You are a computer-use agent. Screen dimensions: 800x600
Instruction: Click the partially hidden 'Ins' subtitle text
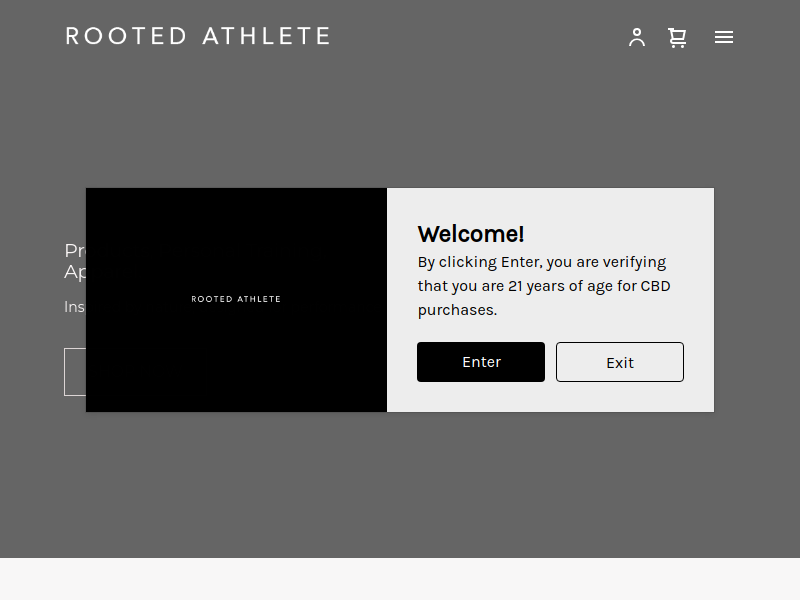pos(74,307)
